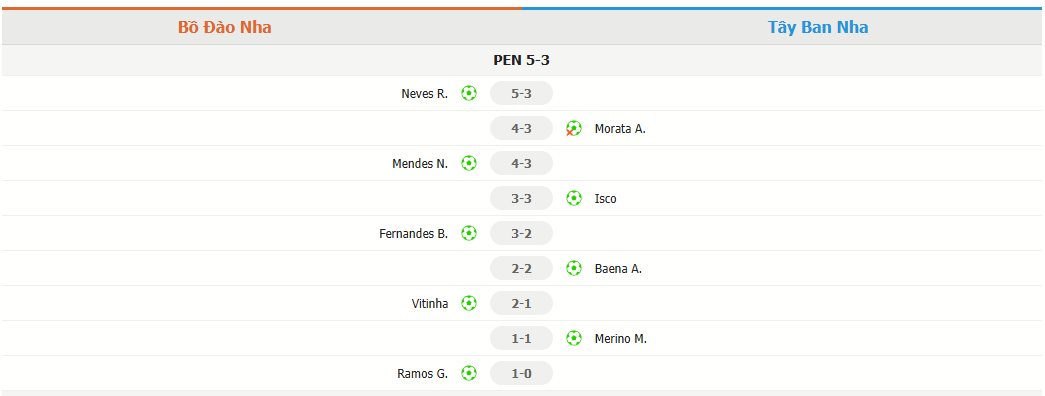Select player name Morata A.

[620, 129]
